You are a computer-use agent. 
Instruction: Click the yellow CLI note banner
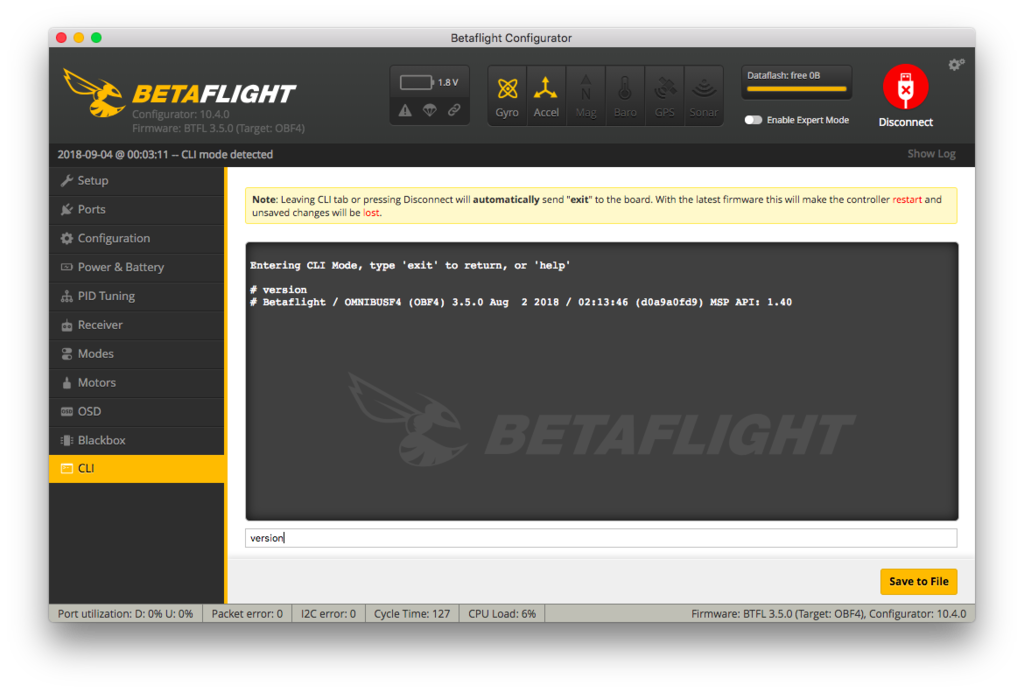pyautogui.click(x=601, y=206)
